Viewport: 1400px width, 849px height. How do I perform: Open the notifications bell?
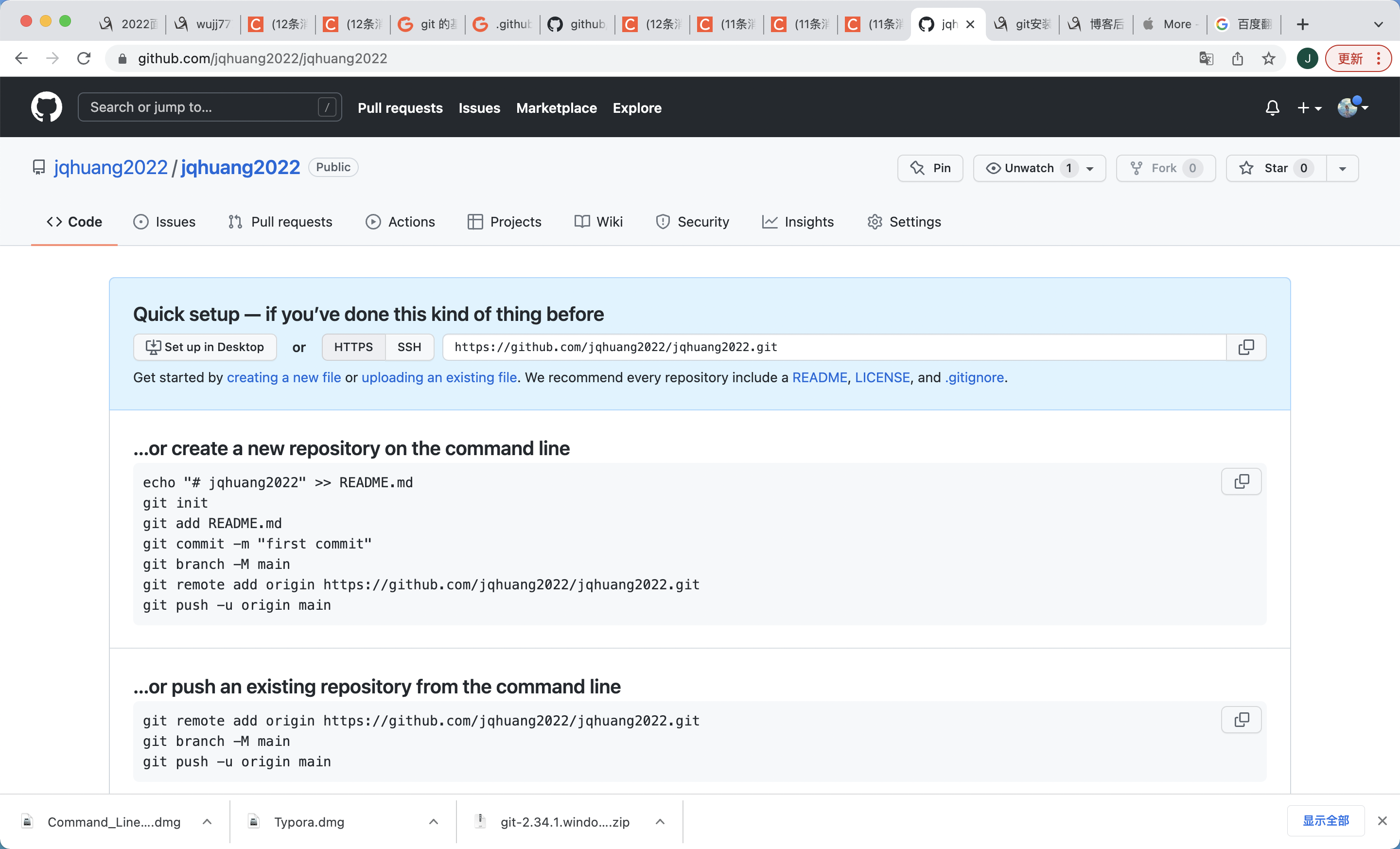(x=1272, y=107)
